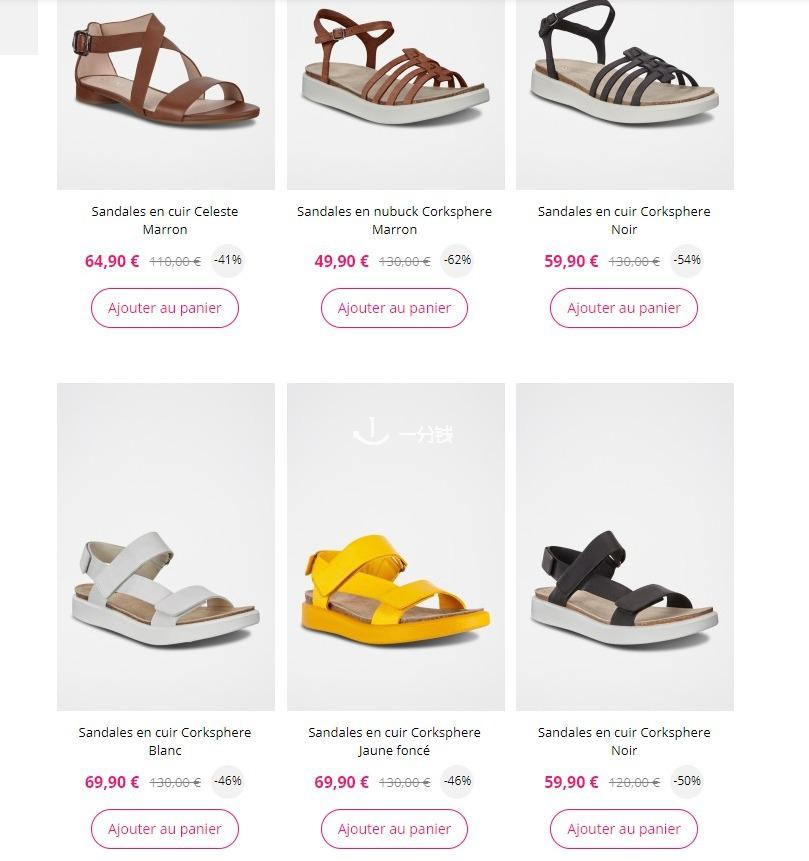Click the -62% discount badge
This screenshot has width=809, height=861.
tap(457, 260)
